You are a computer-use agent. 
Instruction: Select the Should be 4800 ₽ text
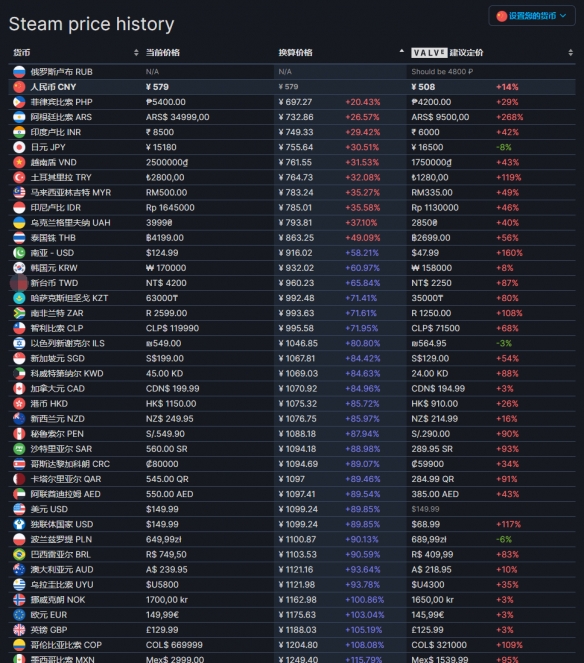pos(442,72)
